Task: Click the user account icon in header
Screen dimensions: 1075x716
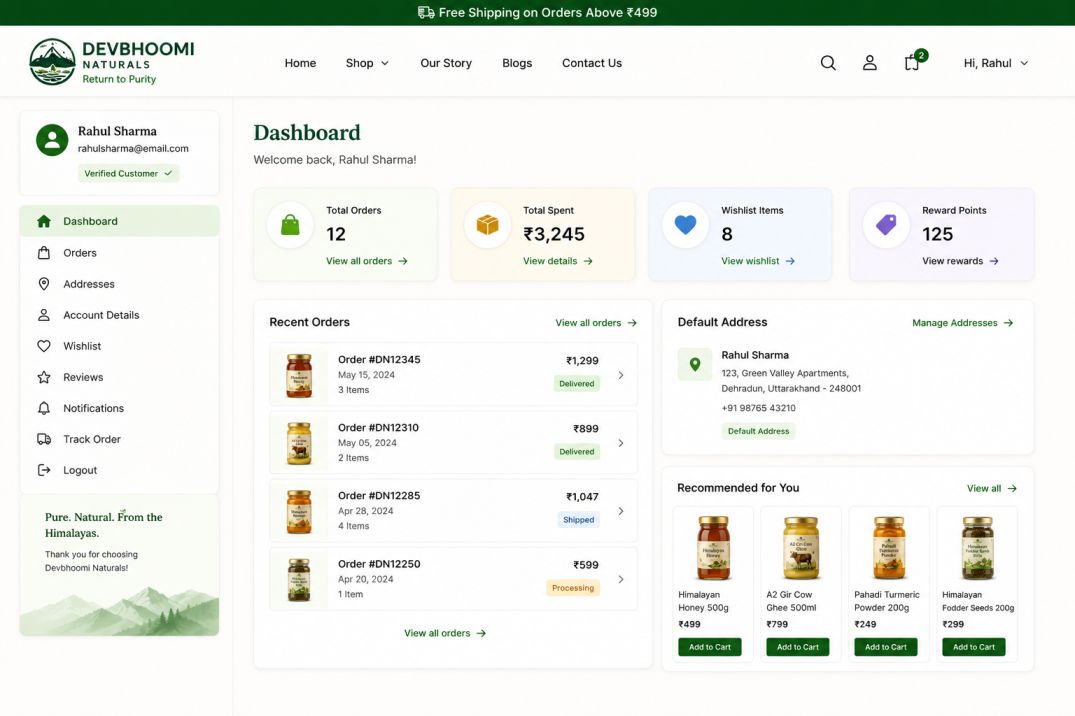Action: click(x=869, y=63)
